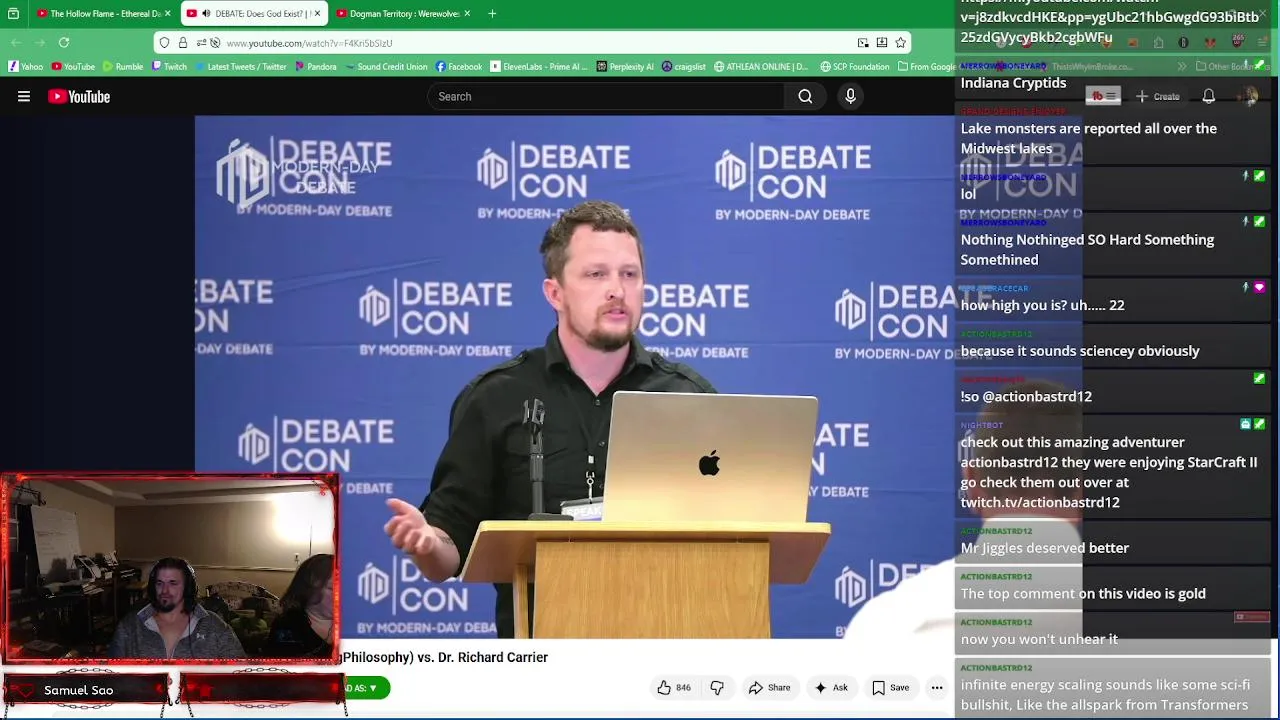Click the 'Indiana Cryptids' chat text
The width and height of the screenshot is (1280, 720).
(1013, 83)
